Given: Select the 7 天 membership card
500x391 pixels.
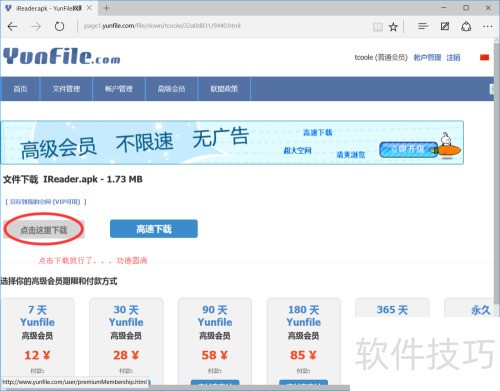Looking at the screenshot, I should (37, 340).
